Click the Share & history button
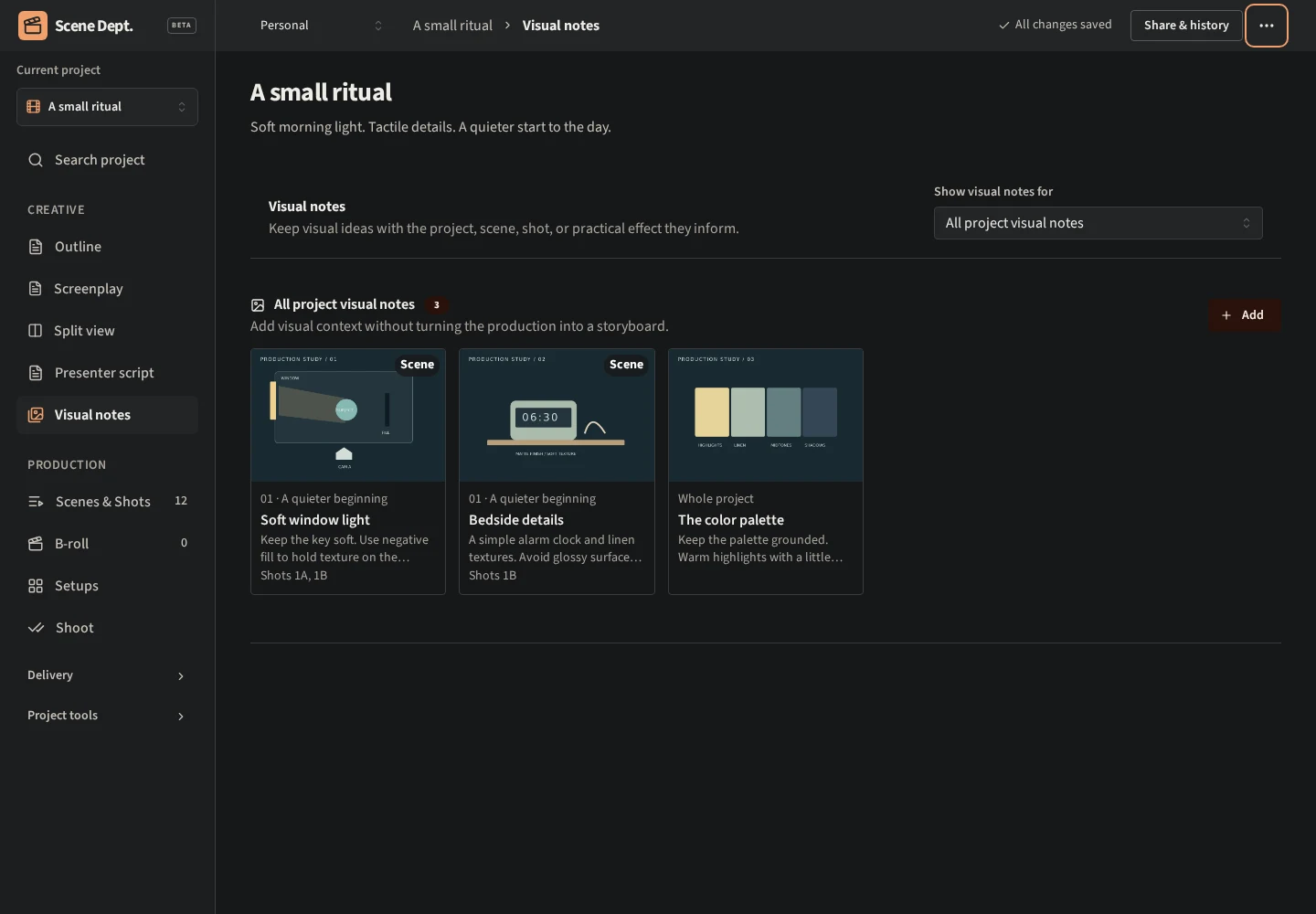1316x914 pixels. pyautogui.click(x=1186, y=26)
